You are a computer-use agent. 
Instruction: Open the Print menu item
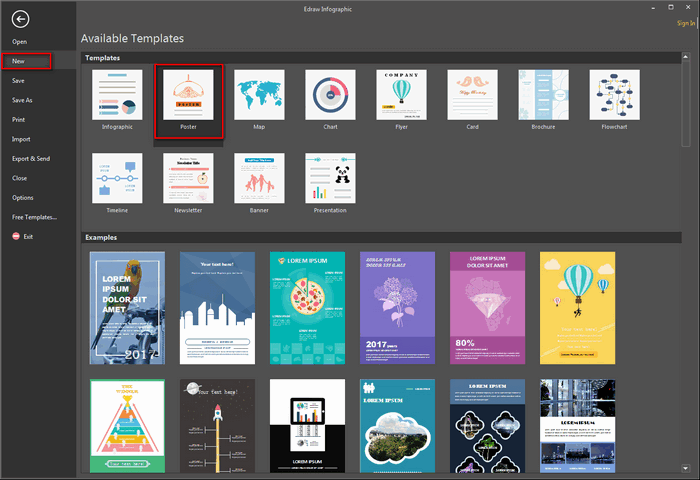[18, 120]
